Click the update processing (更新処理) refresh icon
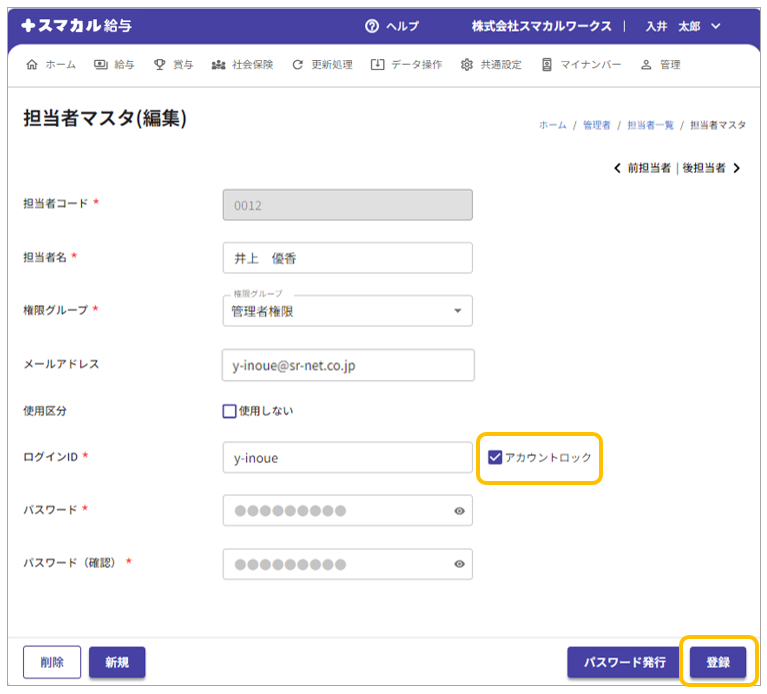The height and width of the screenshot is (694, 767). pos(297,65)
